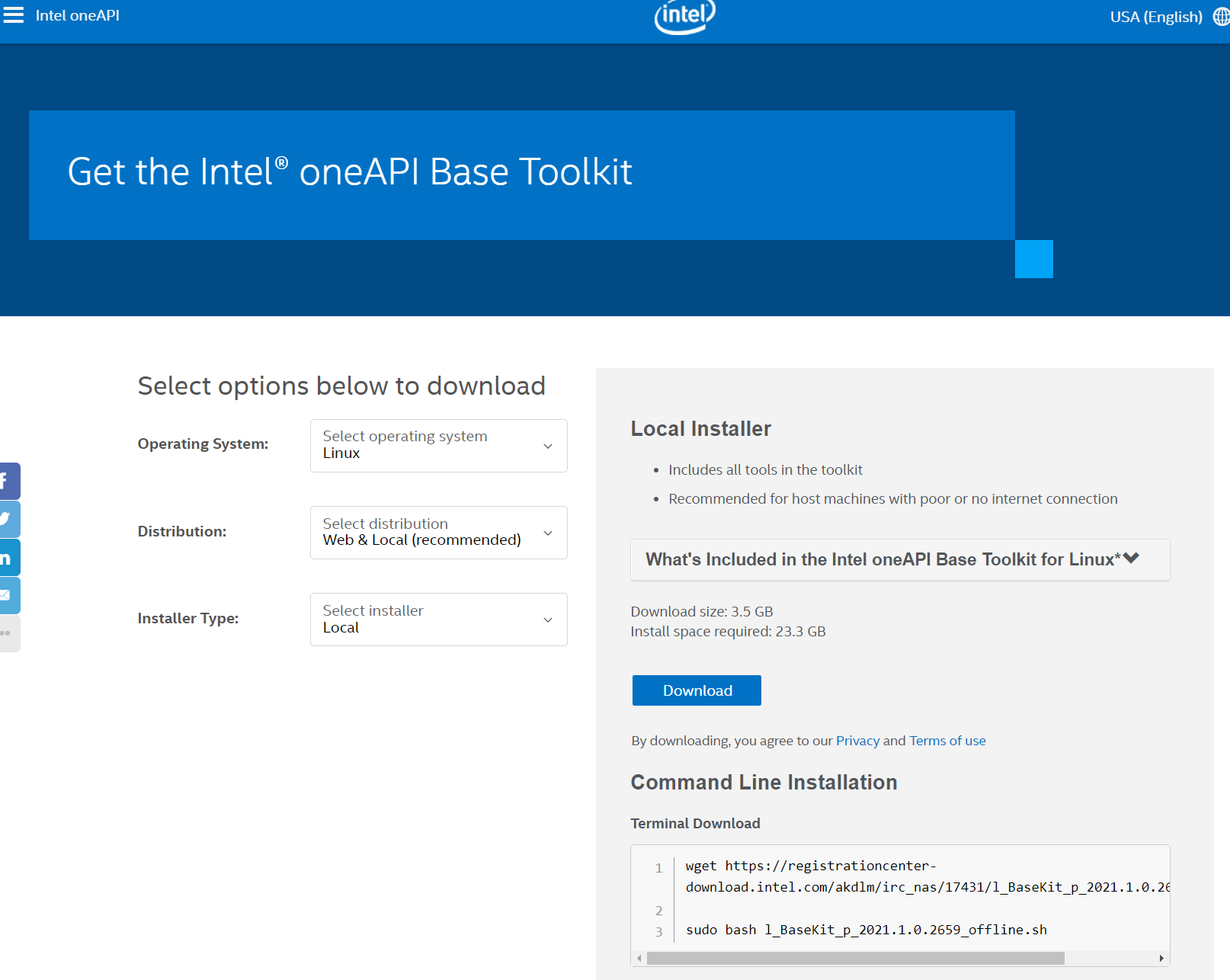The image size is (1230, 980).
Task: Click the Intel oneAPI header link
Action: 77,16
